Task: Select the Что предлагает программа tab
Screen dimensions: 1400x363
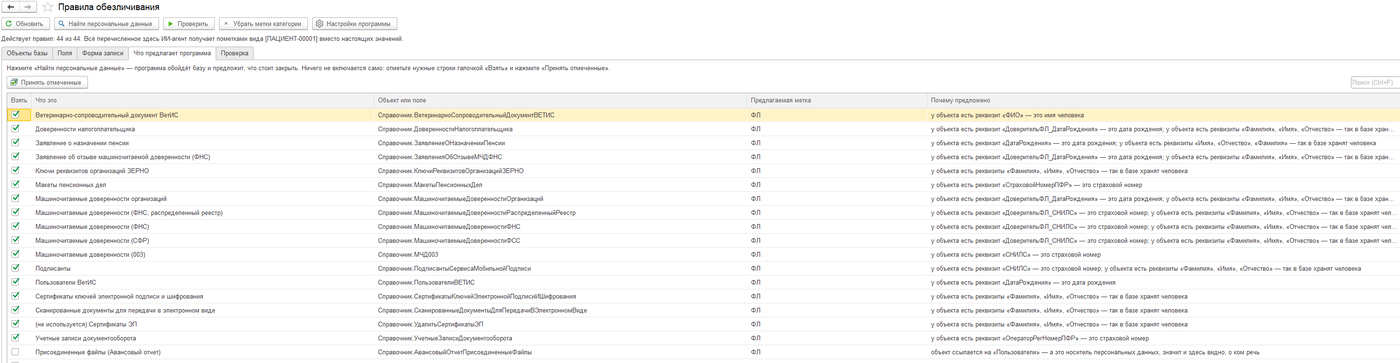Action: (172, 53)
